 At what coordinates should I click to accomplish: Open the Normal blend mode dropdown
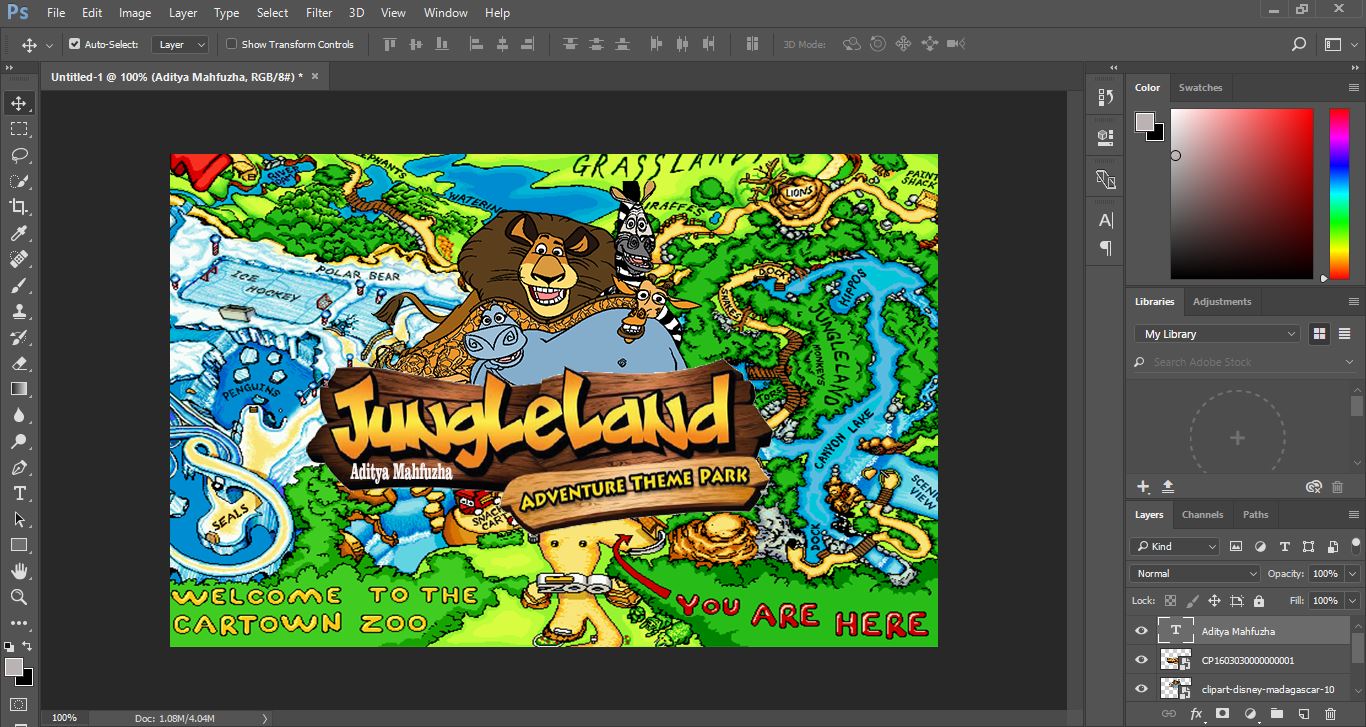[x=1195, y=573]
